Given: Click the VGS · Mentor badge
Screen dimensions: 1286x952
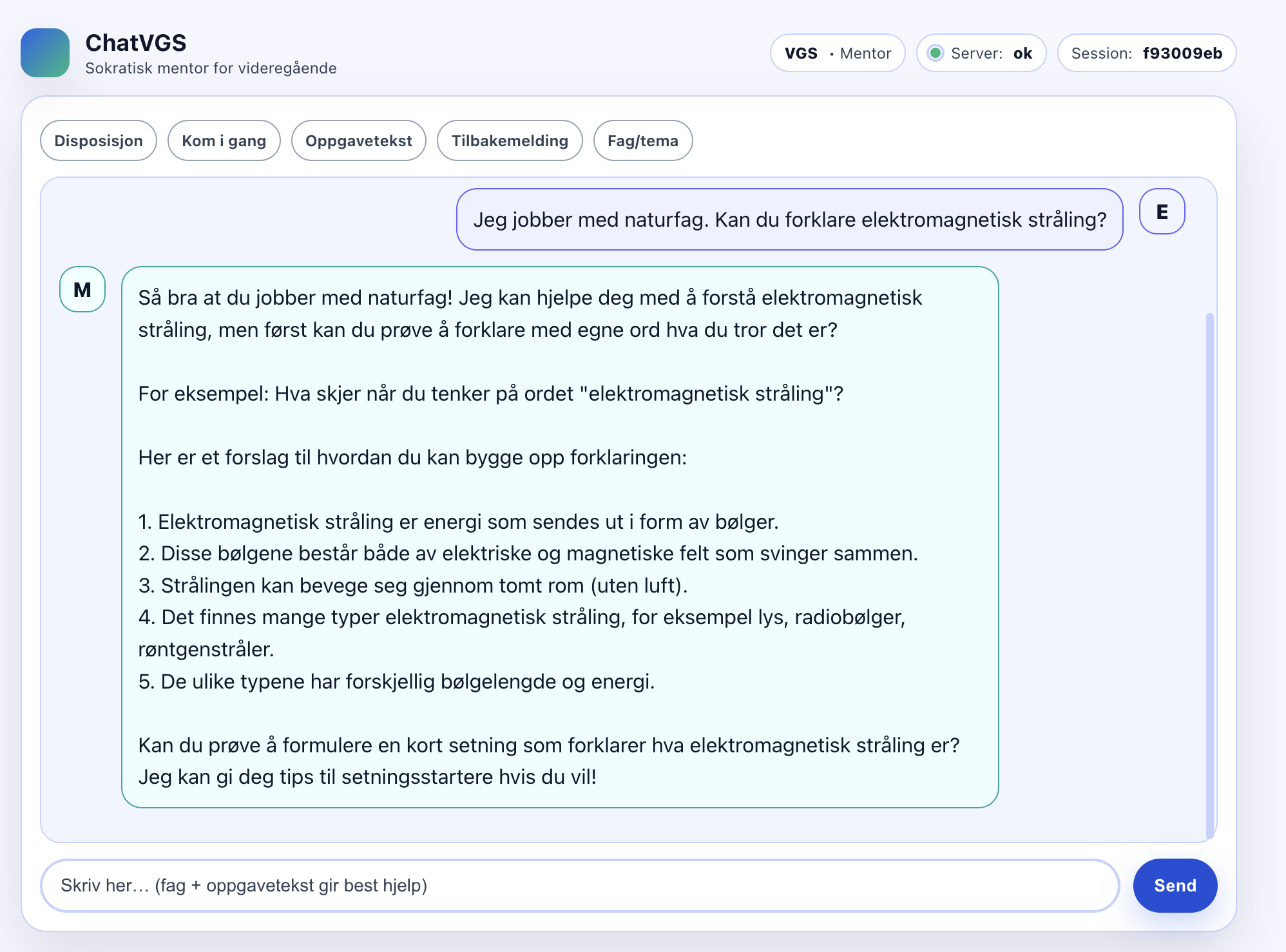Looking at the screenshot, I should pos(838,53).
